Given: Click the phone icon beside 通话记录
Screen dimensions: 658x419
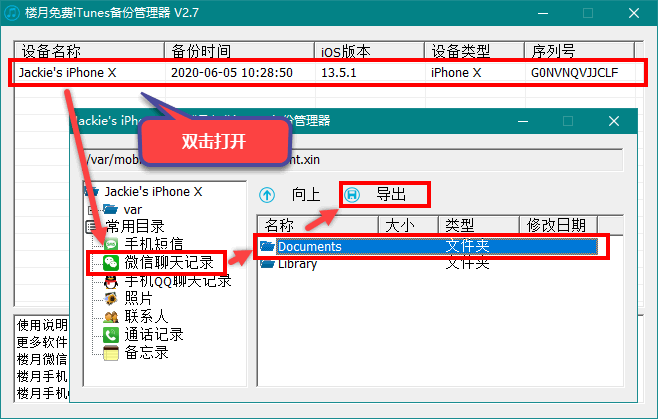Looking at the screenshot, I should point(111,335).
